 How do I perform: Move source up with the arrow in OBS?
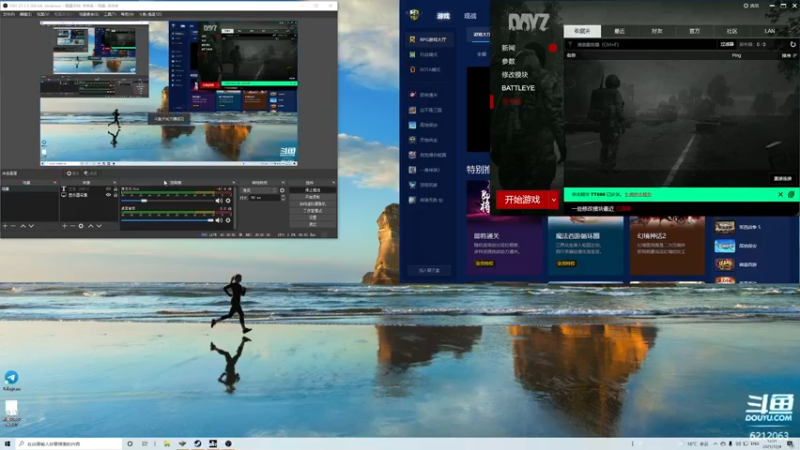91,226
